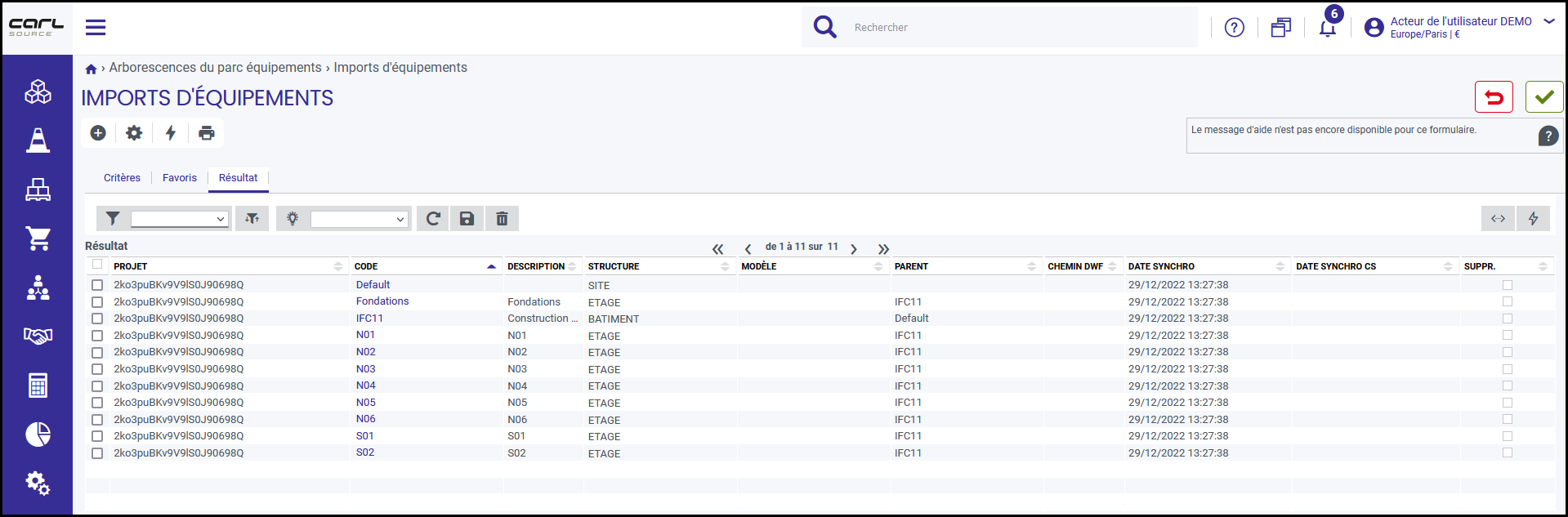Expand the user account DEMO menu
The width and height of the screenshot is (1568, 517).
[1548, 22]
